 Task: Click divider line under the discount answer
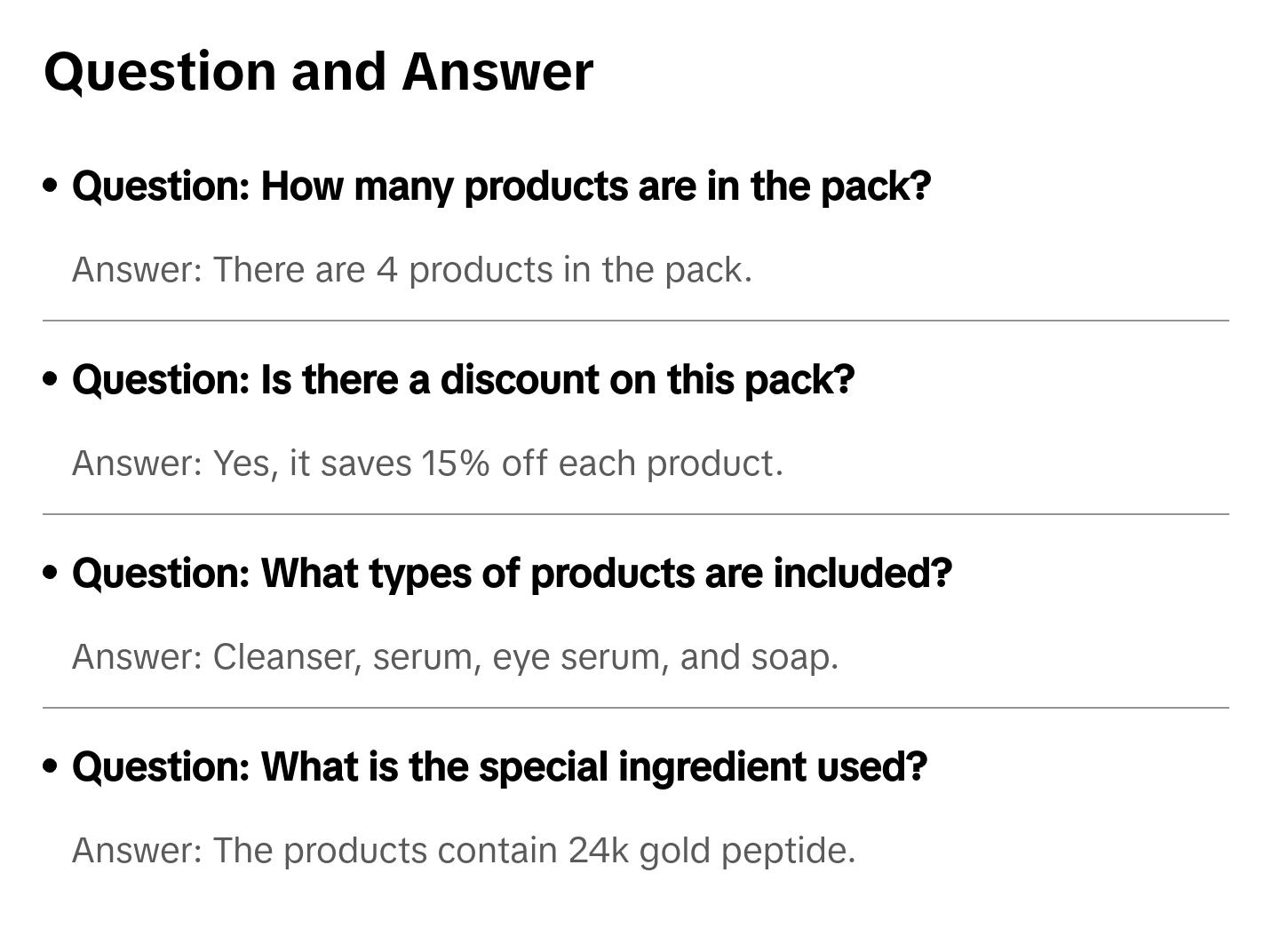[x=635, y=514]
